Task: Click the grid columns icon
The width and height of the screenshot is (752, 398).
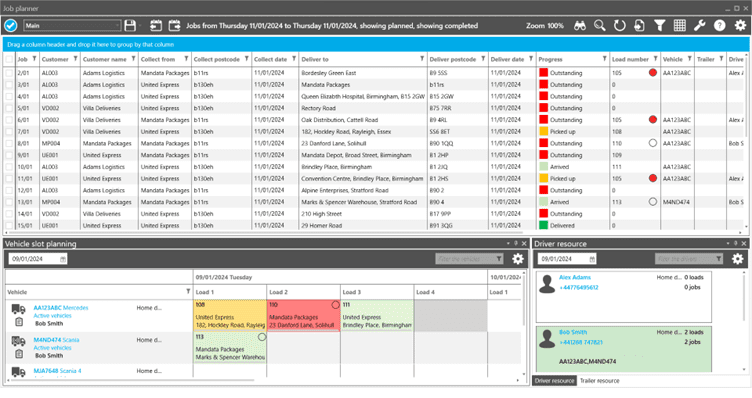Action: 680,25
